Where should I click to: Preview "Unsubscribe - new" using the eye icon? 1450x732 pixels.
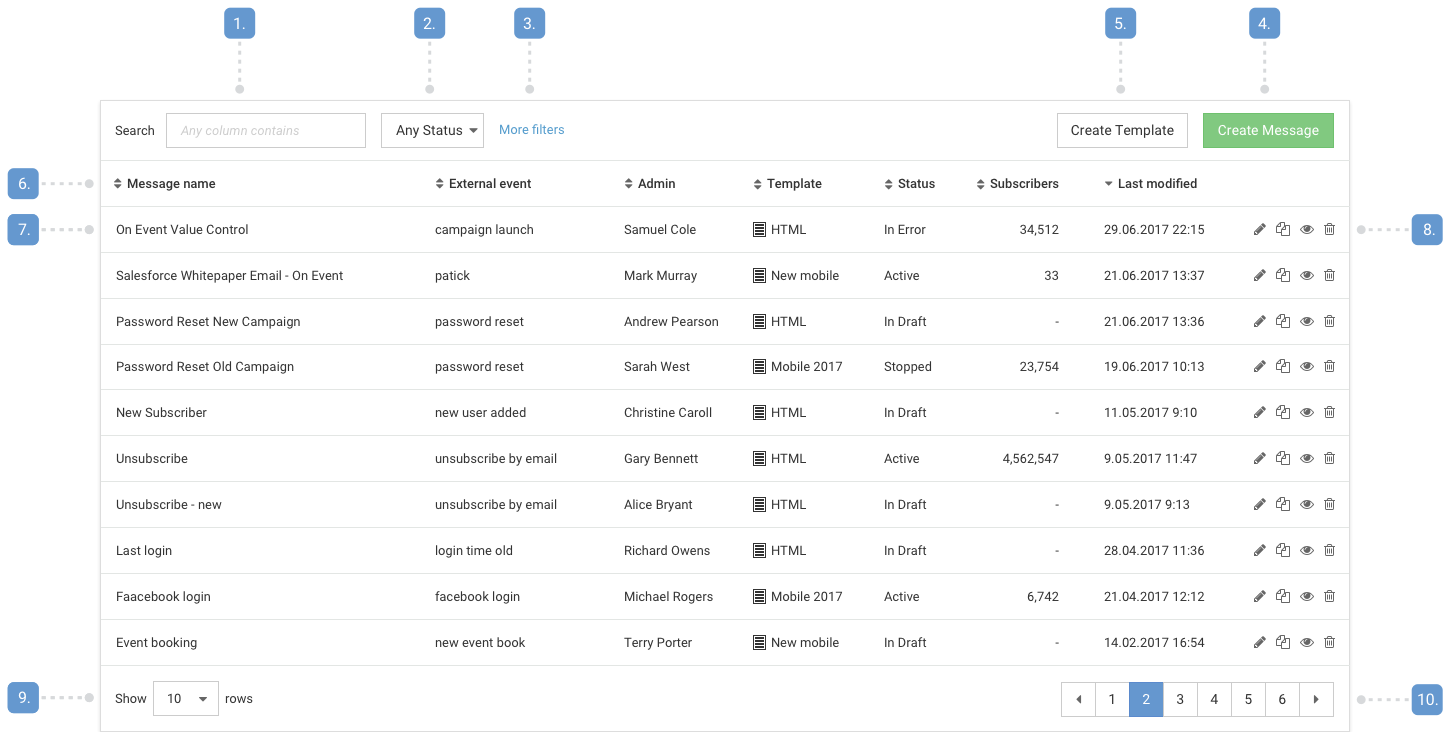coord(1307,504)
